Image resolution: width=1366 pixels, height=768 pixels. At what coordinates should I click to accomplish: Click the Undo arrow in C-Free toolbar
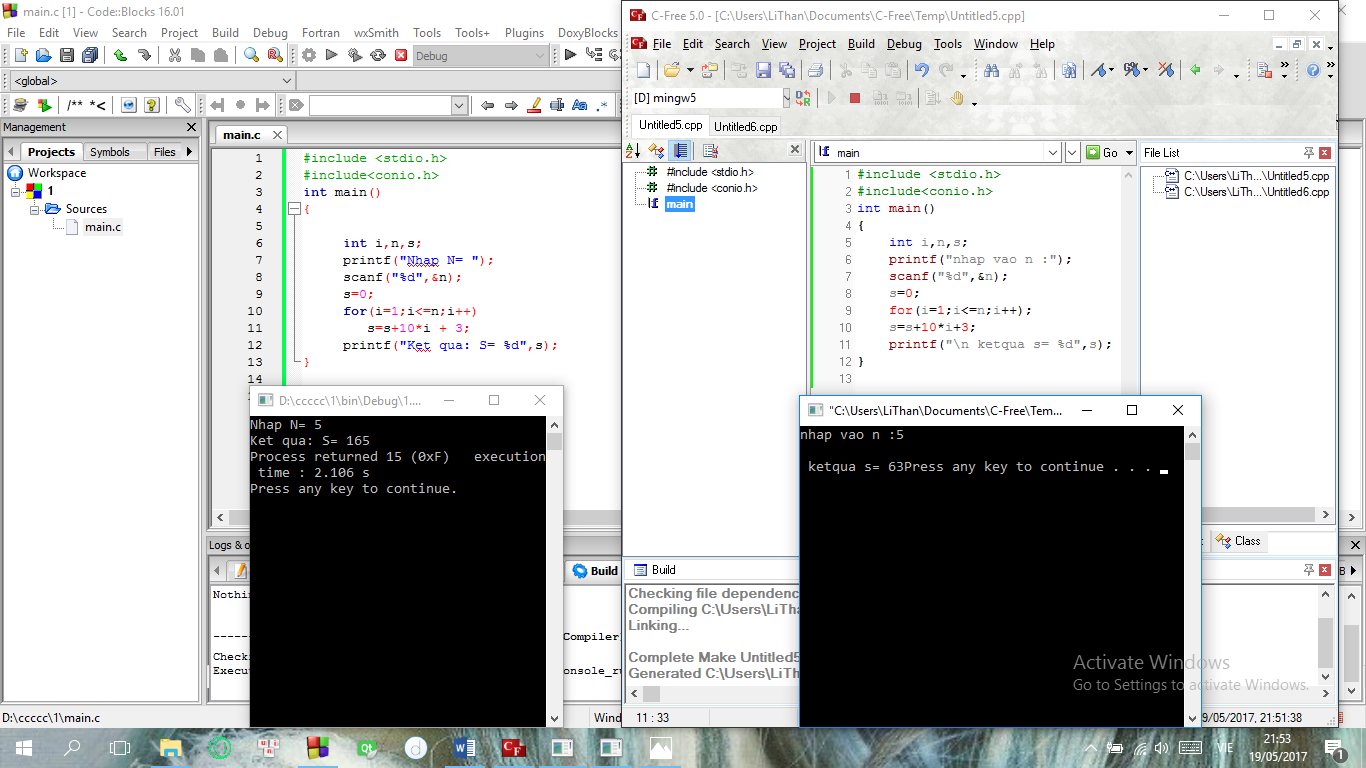point(921,70)
